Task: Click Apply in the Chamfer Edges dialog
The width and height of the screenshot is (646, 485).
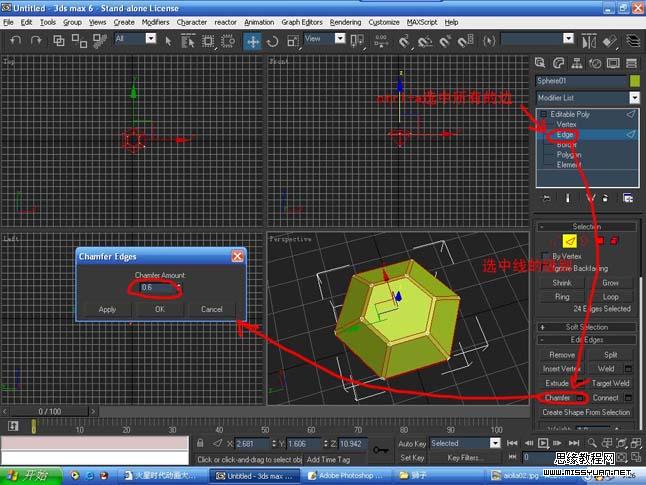Action: (107, 309)
